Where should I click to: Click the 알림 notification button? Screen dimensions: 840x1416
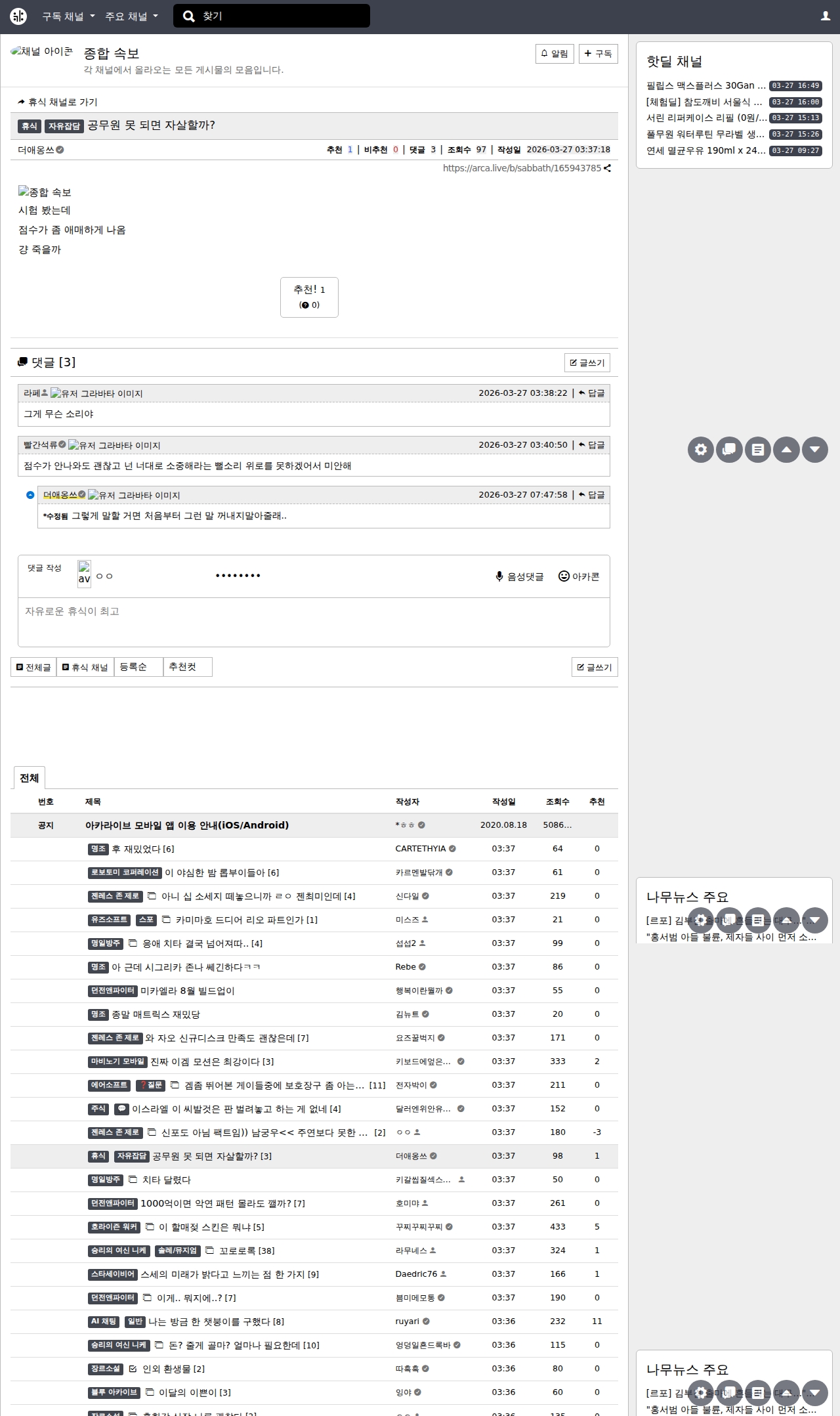coord(555,54)
